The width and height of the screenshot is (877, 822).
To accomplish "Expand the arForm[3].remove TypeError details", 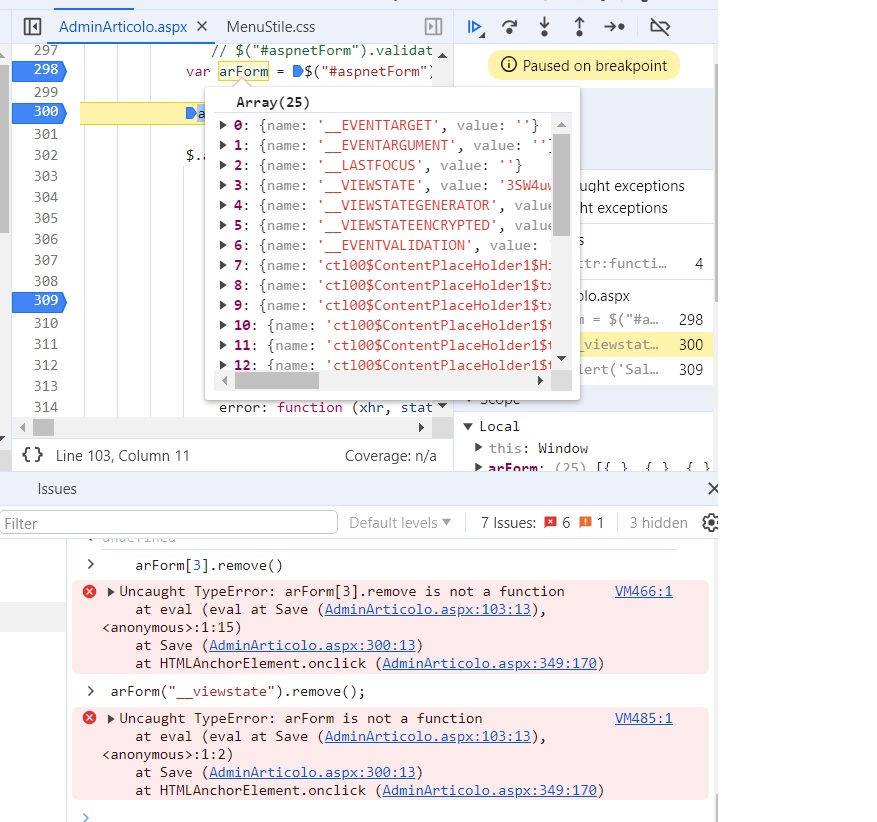I will tap(111, 592).
